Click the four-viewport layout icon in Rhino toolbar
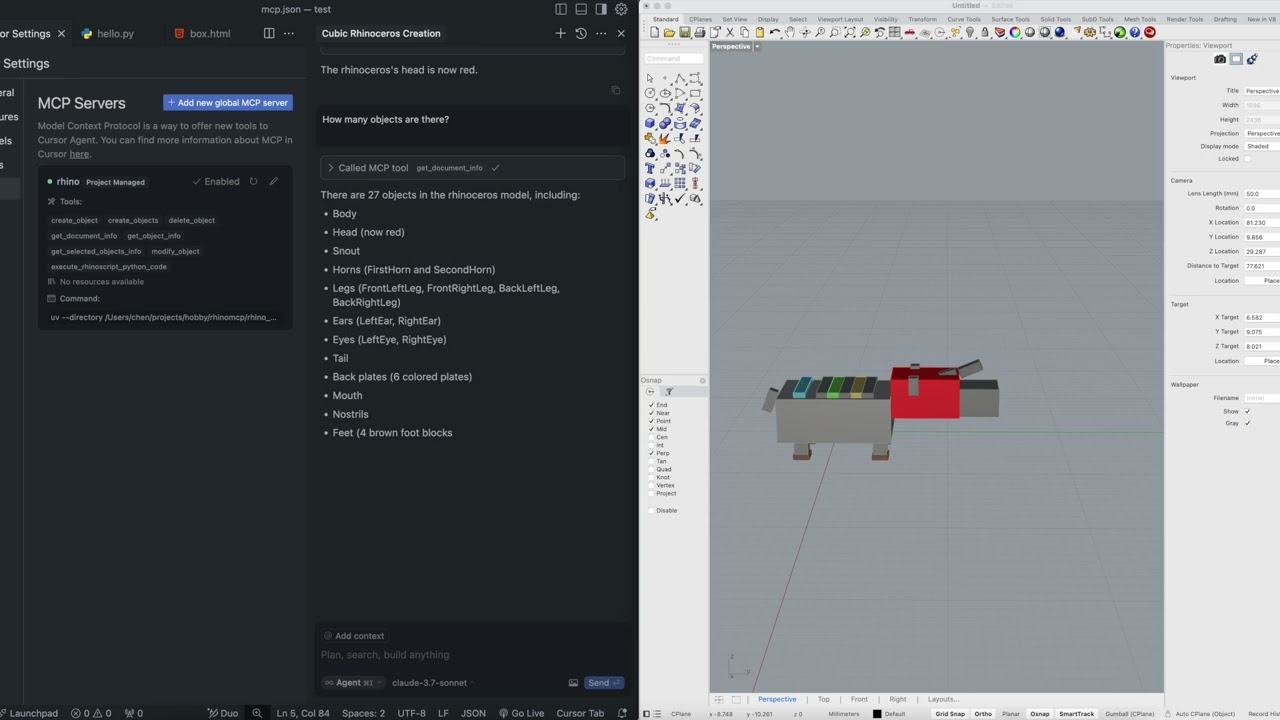Screen dimensions: 1280x720 tap(894, 33)
